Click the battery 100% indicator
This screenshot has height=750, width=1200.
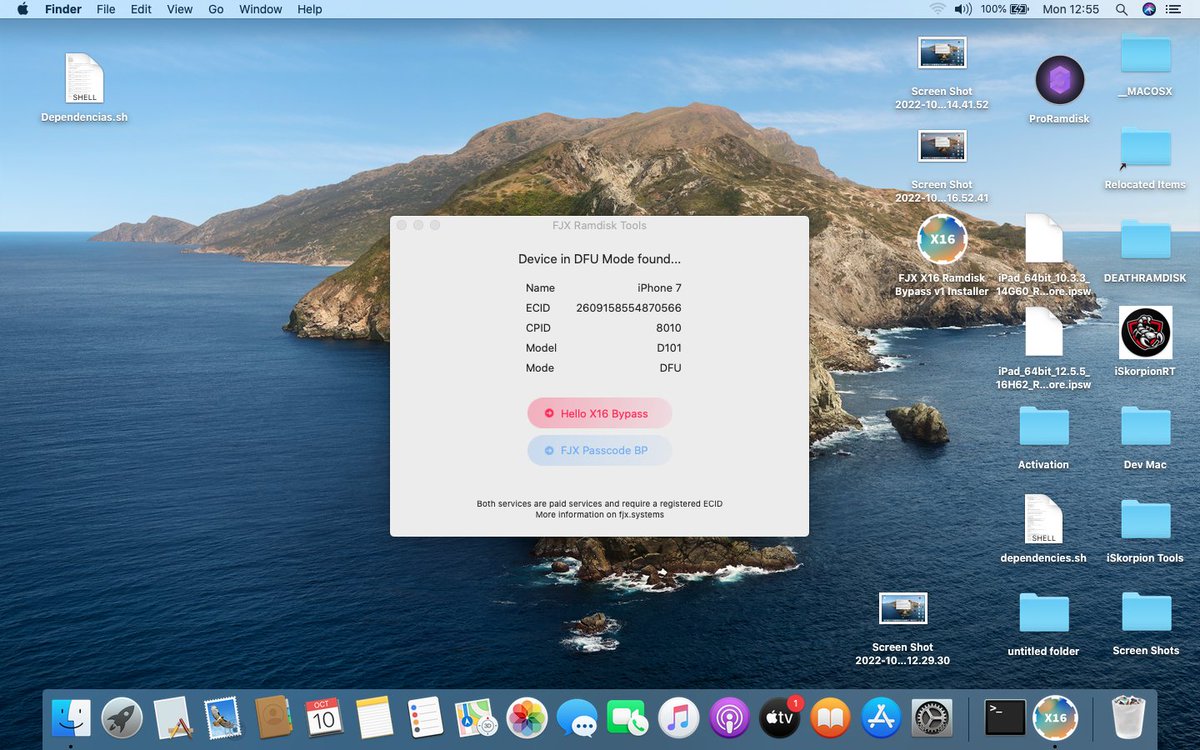coord(1004,9)
